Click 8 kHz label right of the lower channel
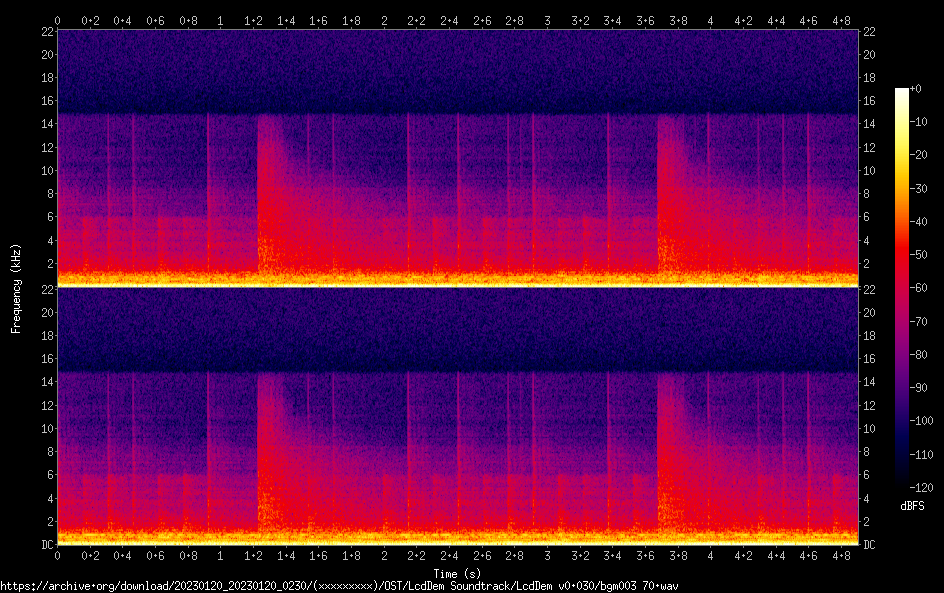Screen dimensions: 944x593 click(x=869, y=452)
